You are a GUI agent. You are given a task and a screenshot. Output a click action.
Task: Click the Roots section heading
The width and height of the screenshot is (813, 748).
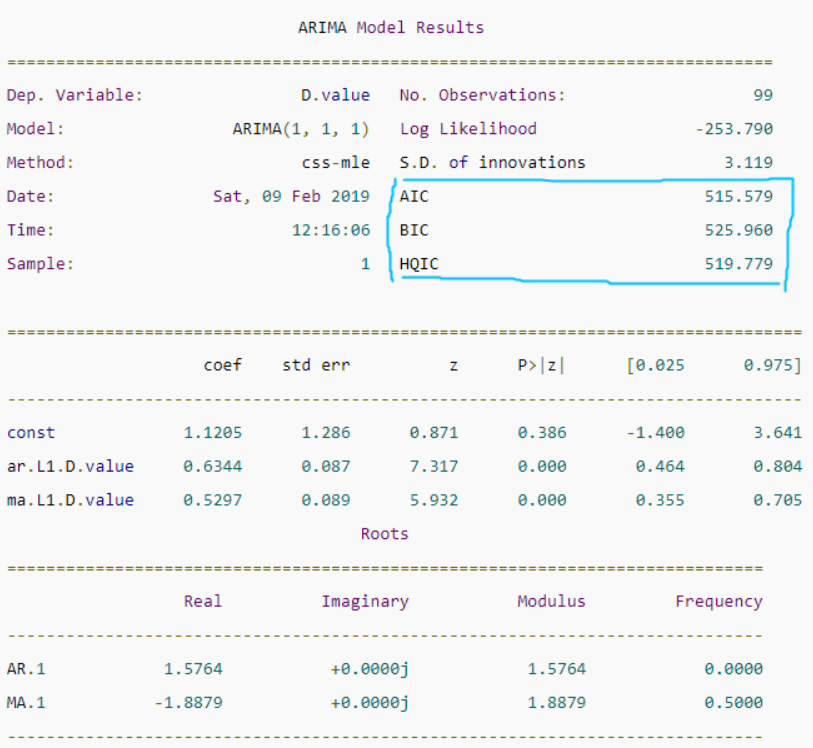(385, 534)
